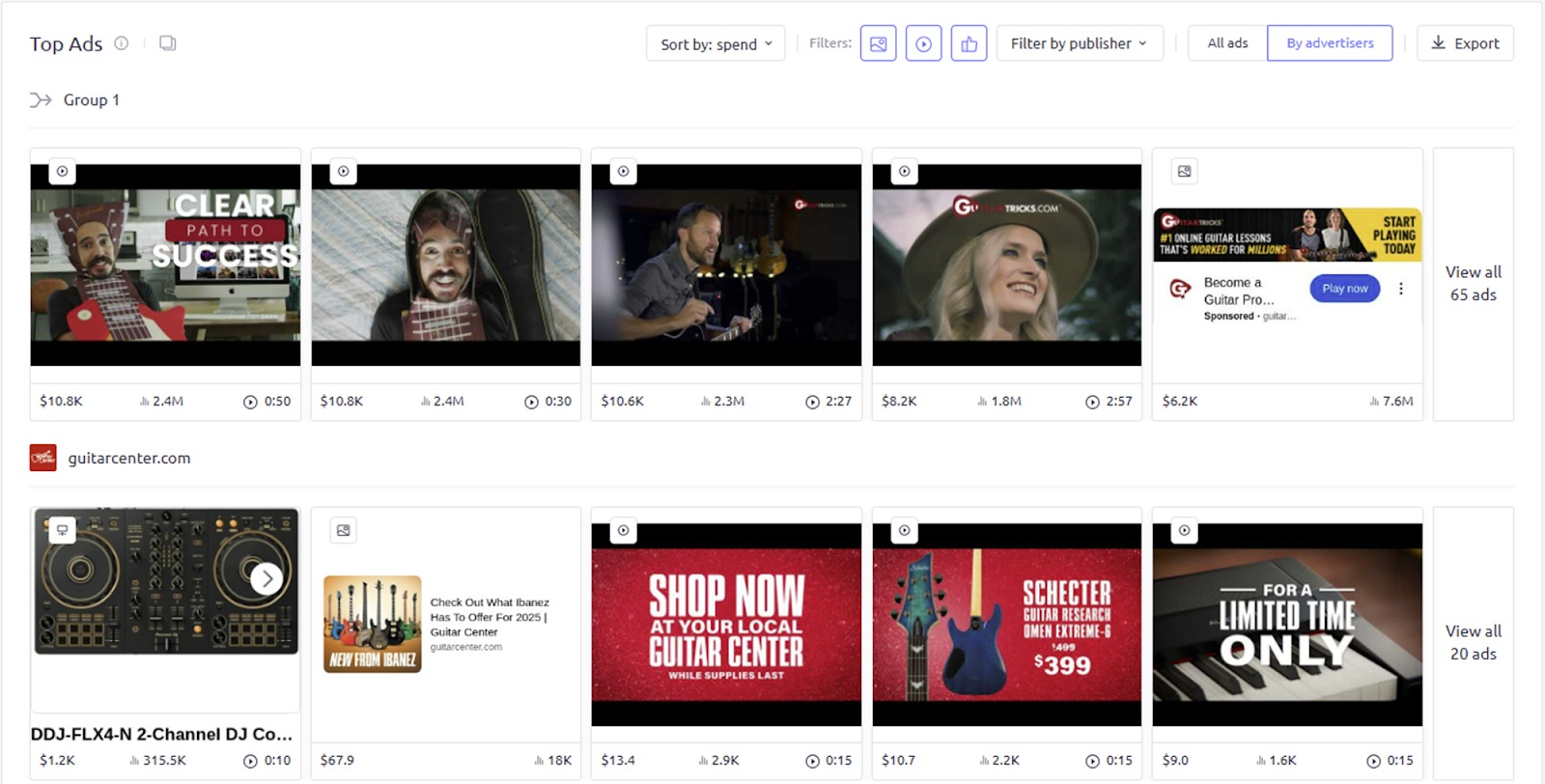Viewport: 1545px width, 784px height.
Task: Click next arrow on DJ controller carousel
Action: [267, 578]
